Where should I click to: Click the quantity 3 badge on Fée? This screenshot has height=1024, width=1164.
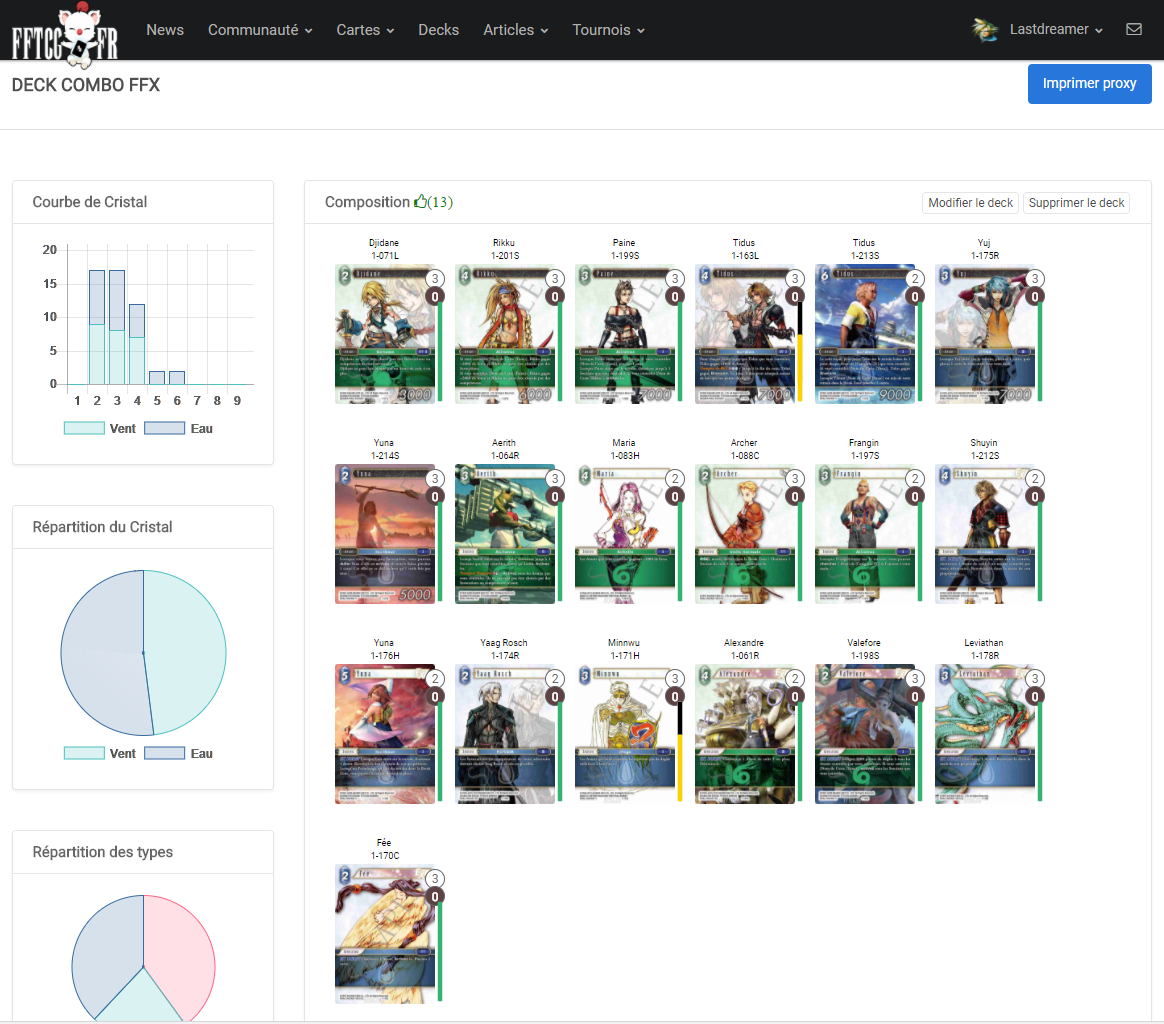pos(435,878)
